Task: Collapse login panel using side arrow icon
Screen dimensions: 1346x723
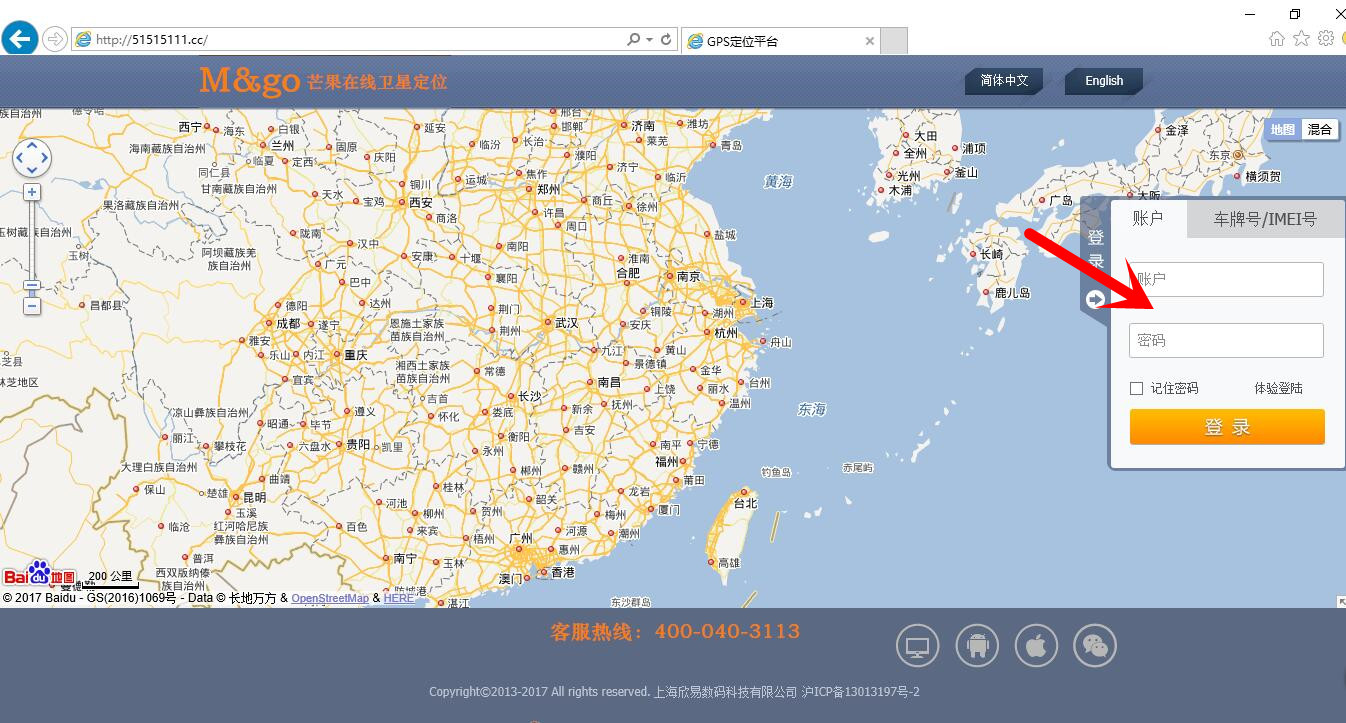Action: [1095, 299]
